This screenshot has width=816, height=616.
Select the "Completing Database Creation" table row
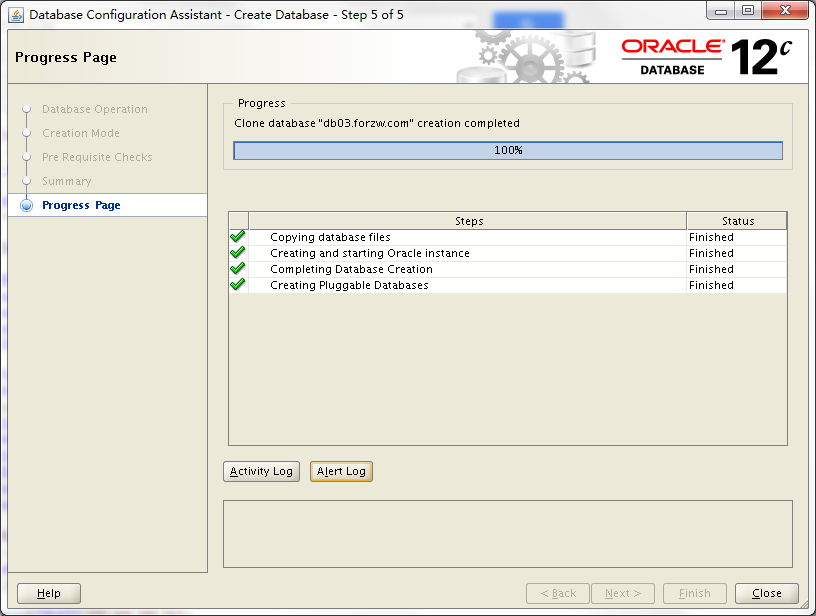(x=450, y=268)
